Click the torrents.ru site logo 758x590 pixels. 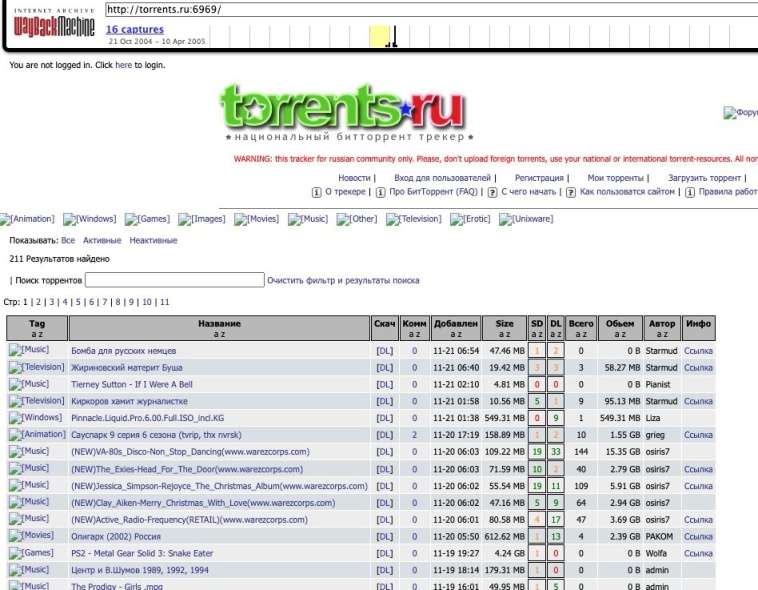(343, 108)
